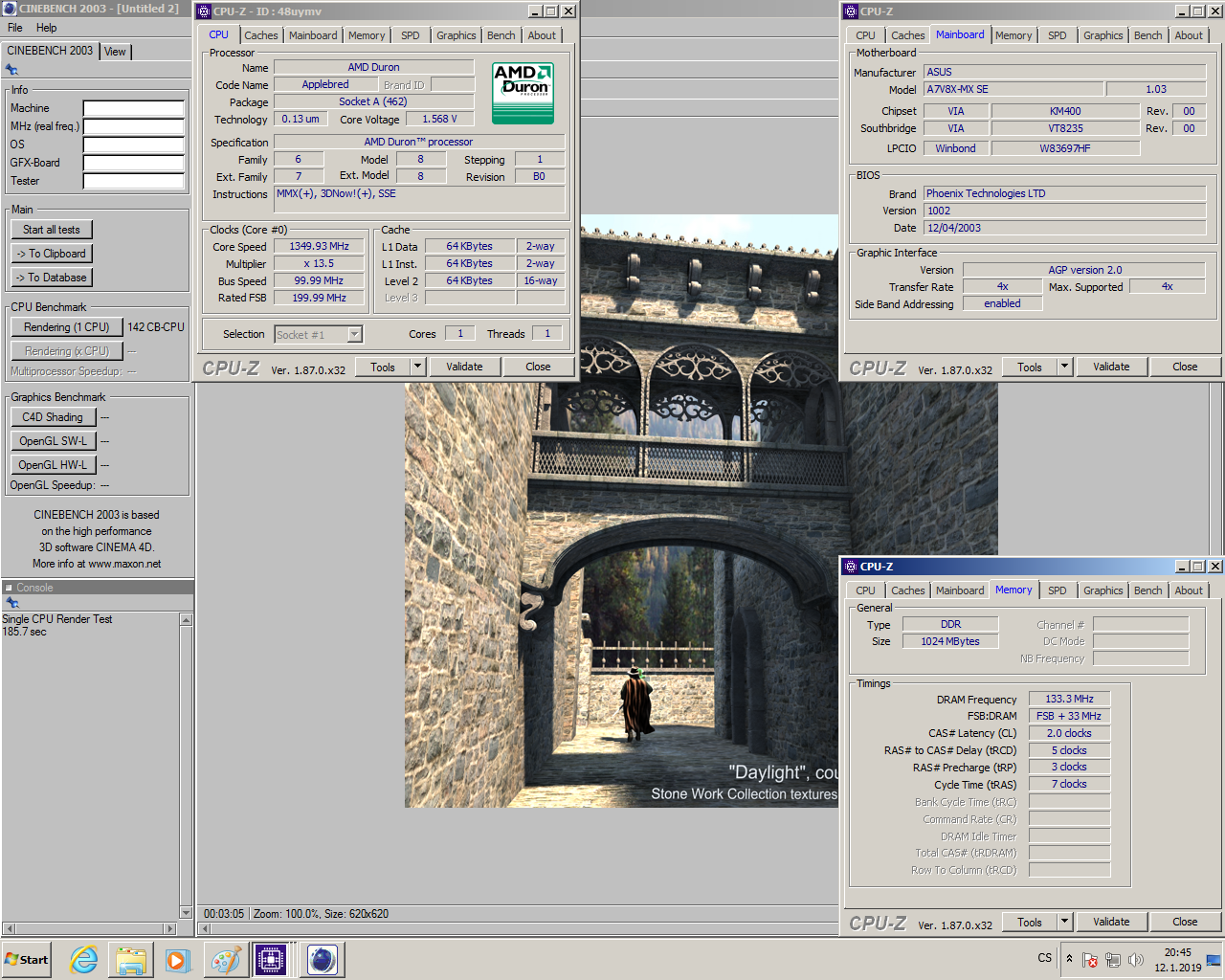
Task: Switch to CINEBENCH via its taskbar icon
Action: 323,960
